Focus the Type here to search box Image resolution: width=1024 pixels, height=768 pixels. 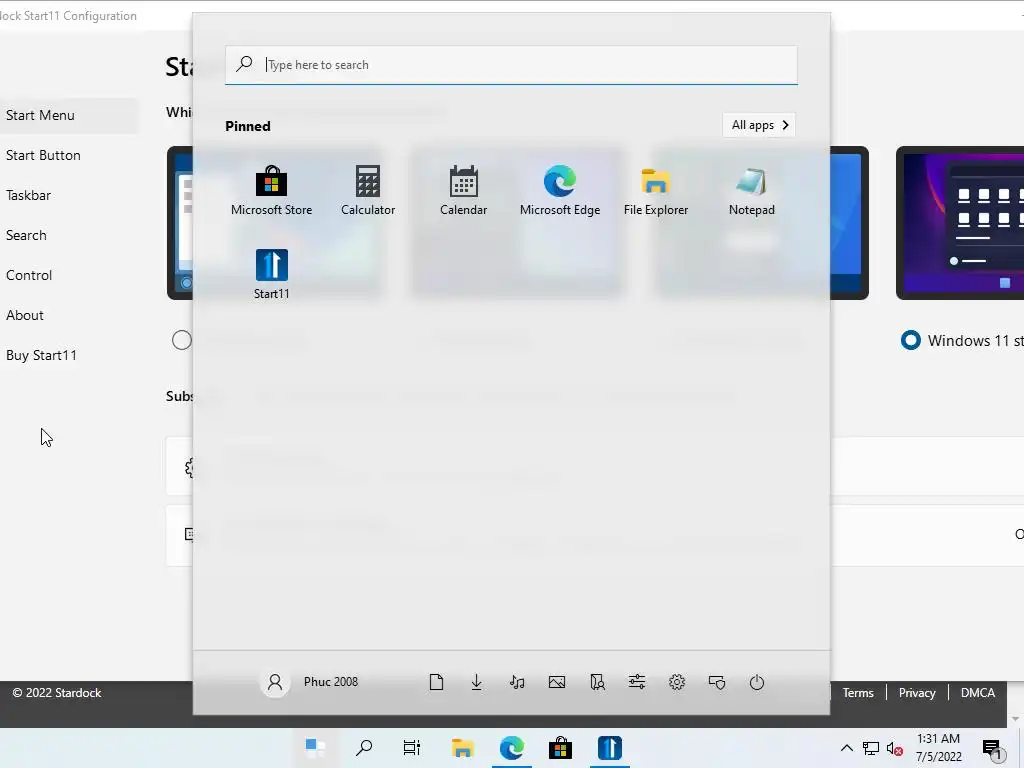coord(511,65)
